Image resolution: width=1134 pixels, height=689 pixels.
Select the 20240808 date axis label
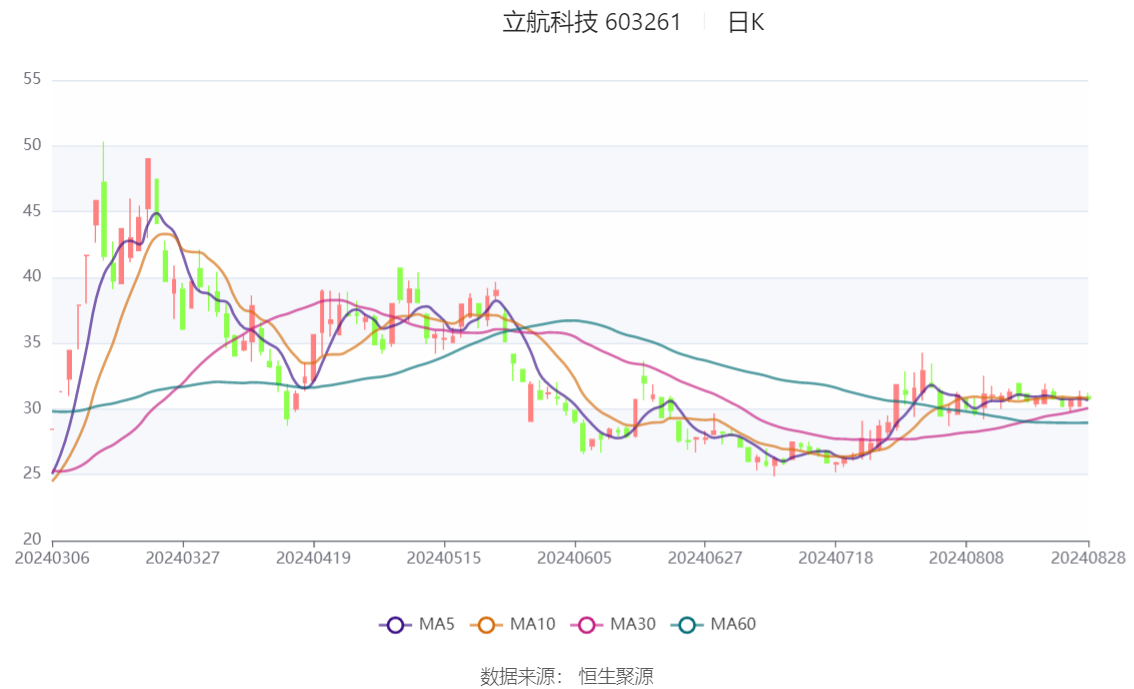pos(965,558)
